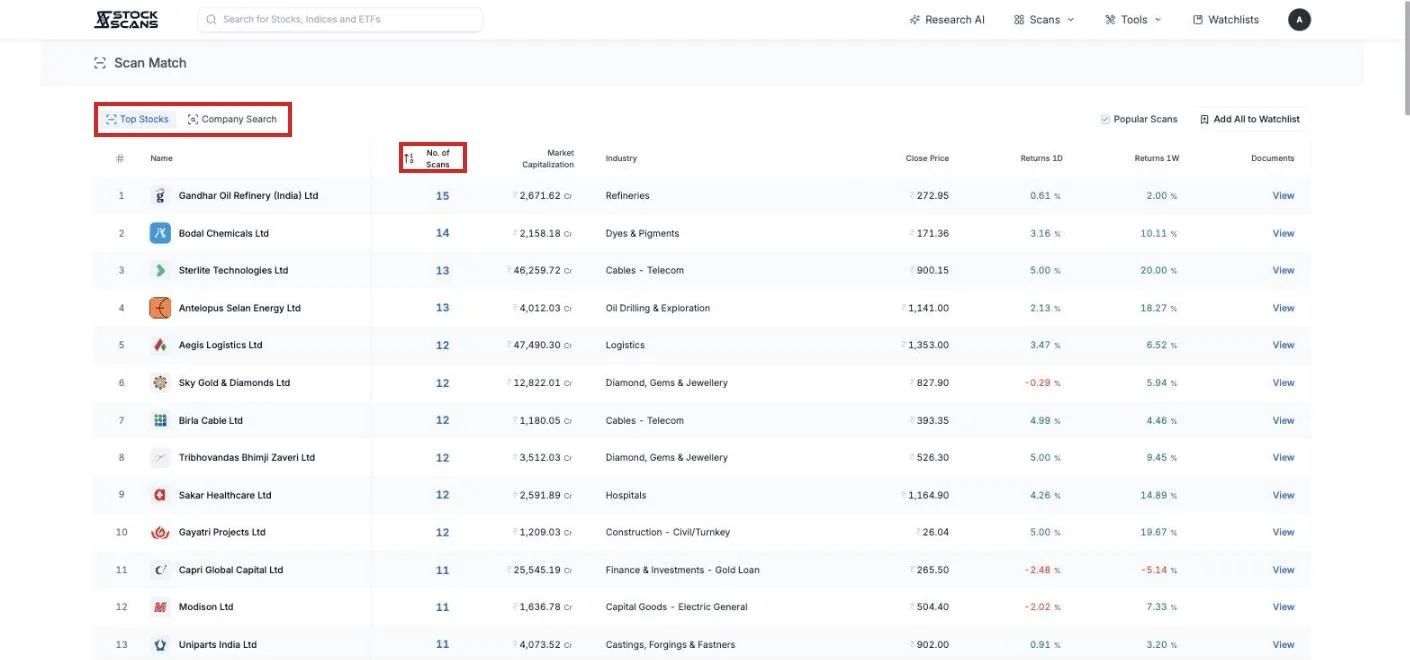Click 1W return value 20.00 %
Viewport: 1410px width, 660px height.
(1158, 270)
